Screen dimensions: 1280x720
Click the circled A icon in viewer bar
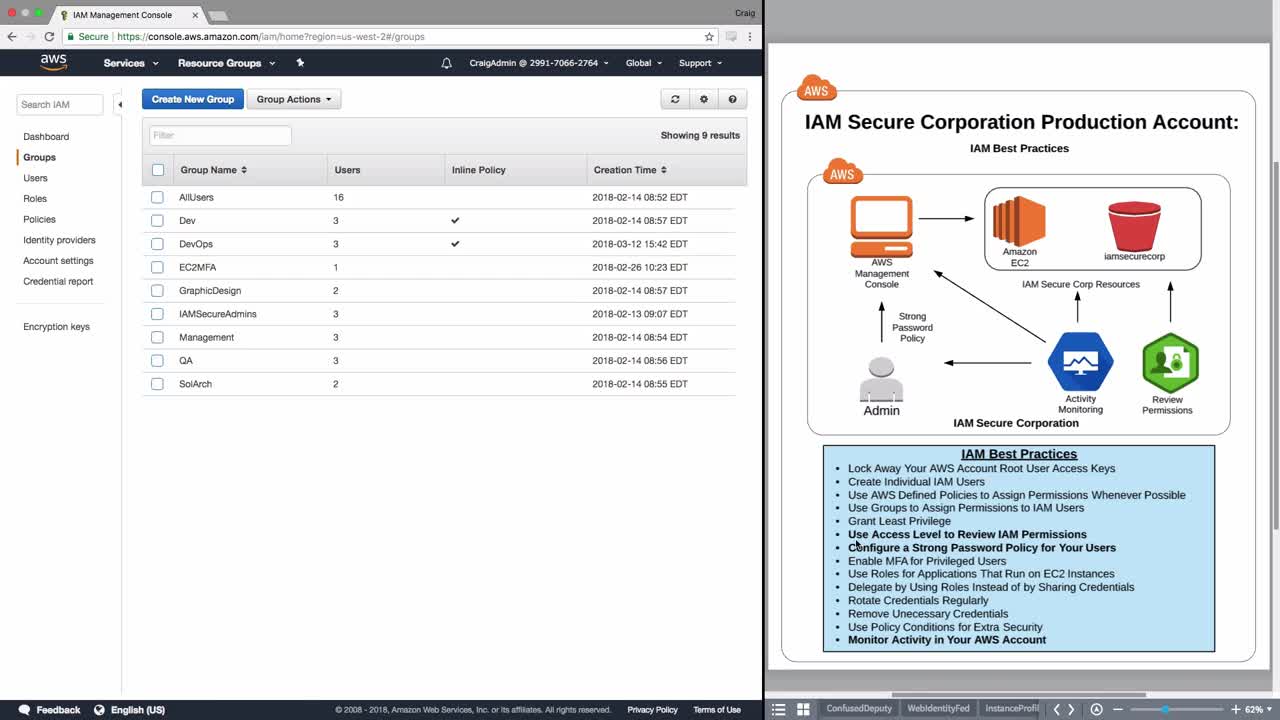point(1096,710)
